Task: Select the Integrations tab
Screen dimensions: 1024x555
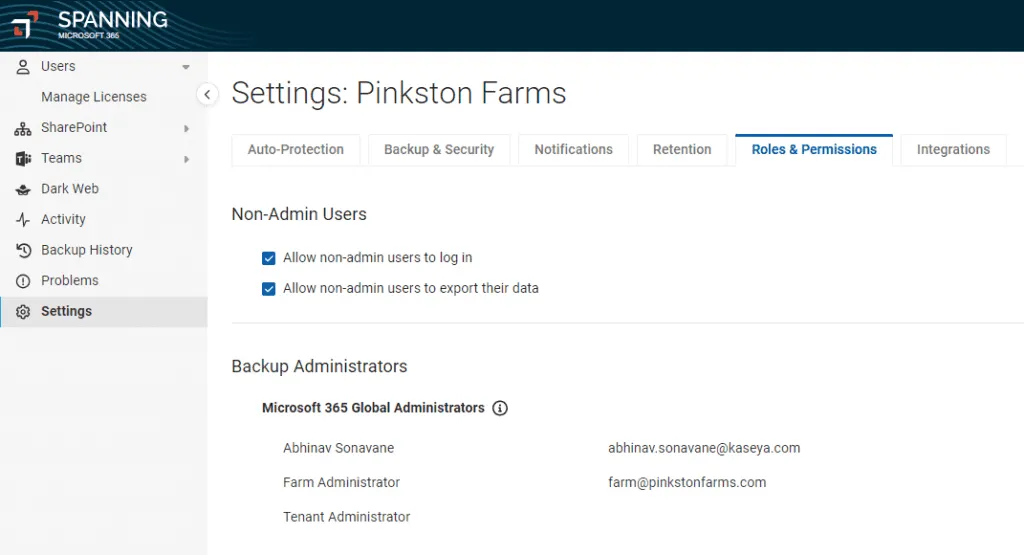Action: (953, 150)
